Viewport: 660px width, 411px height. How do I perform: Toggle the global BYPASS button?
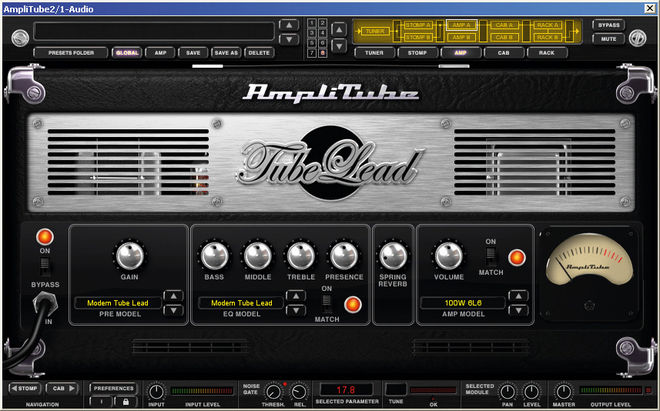(x=608, y=25)
